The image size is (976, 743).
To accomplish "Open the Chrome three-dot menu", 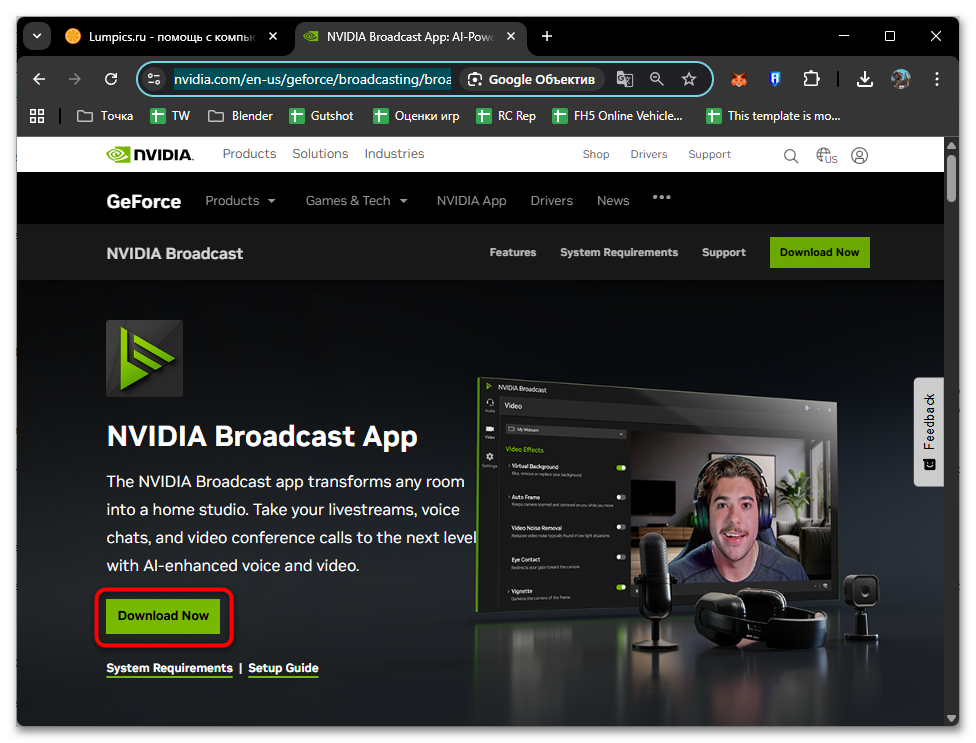I will point(937,79).
